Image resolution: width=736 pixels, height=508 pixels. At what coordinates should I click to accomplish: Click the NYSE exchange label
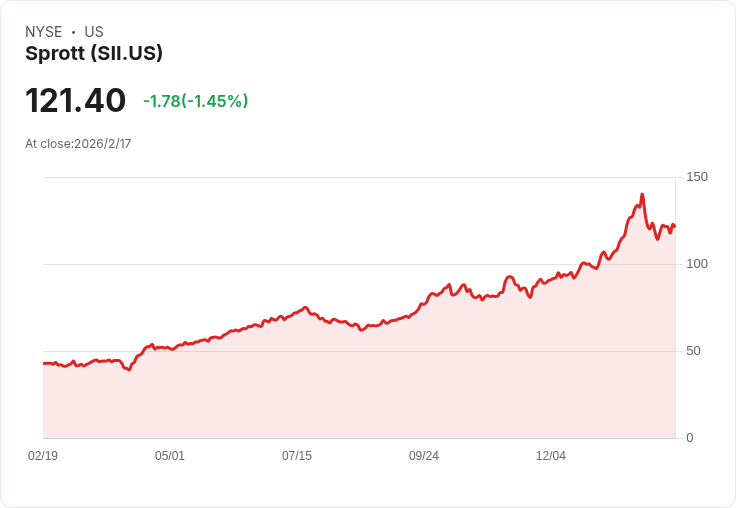[43, 32]
